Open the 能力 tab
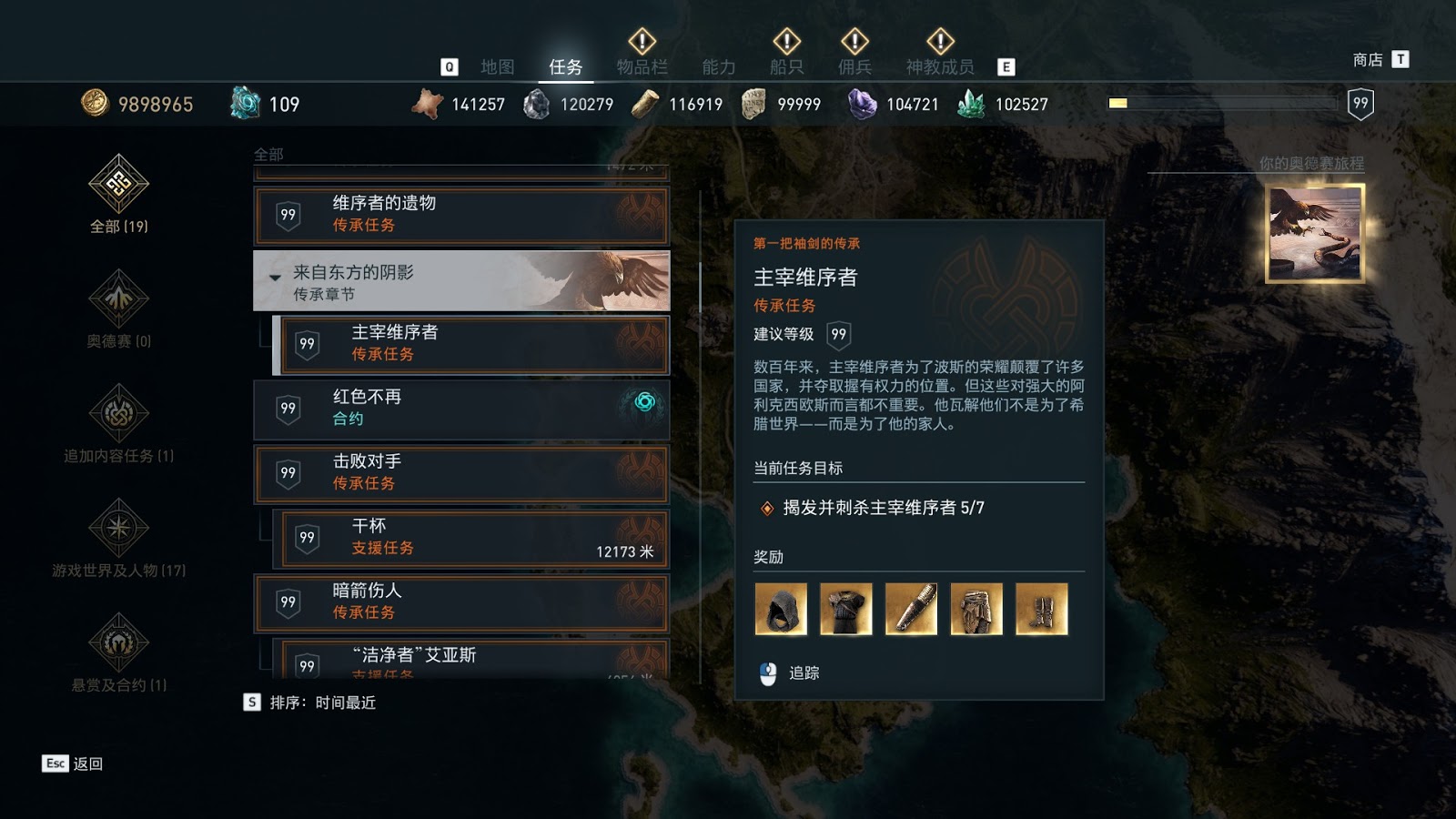The width and height of the screenshot is (1456, 819). pos(719,66)
